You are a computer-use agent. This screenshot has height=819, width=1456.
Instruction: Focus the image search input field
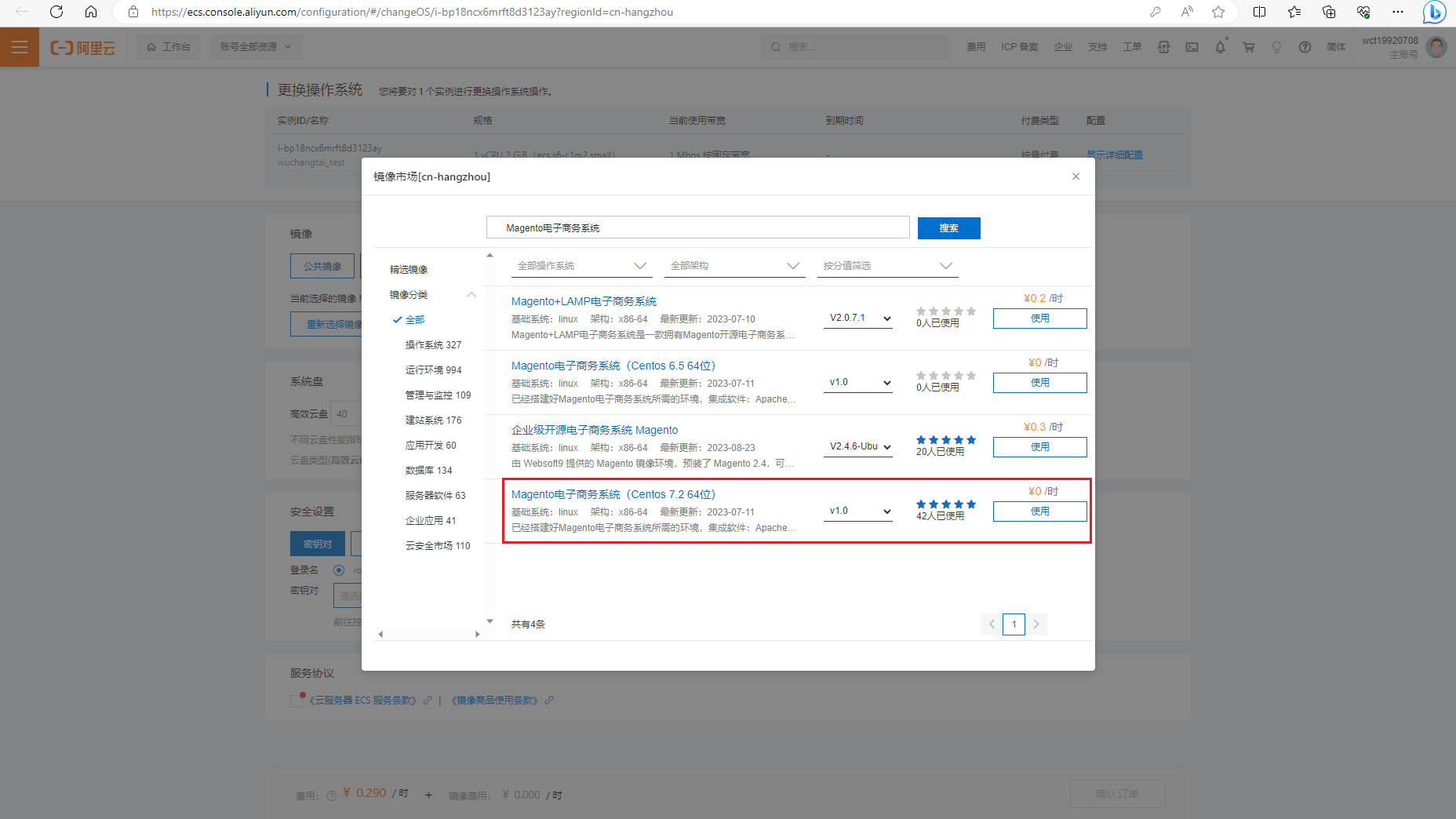(697, 227)
